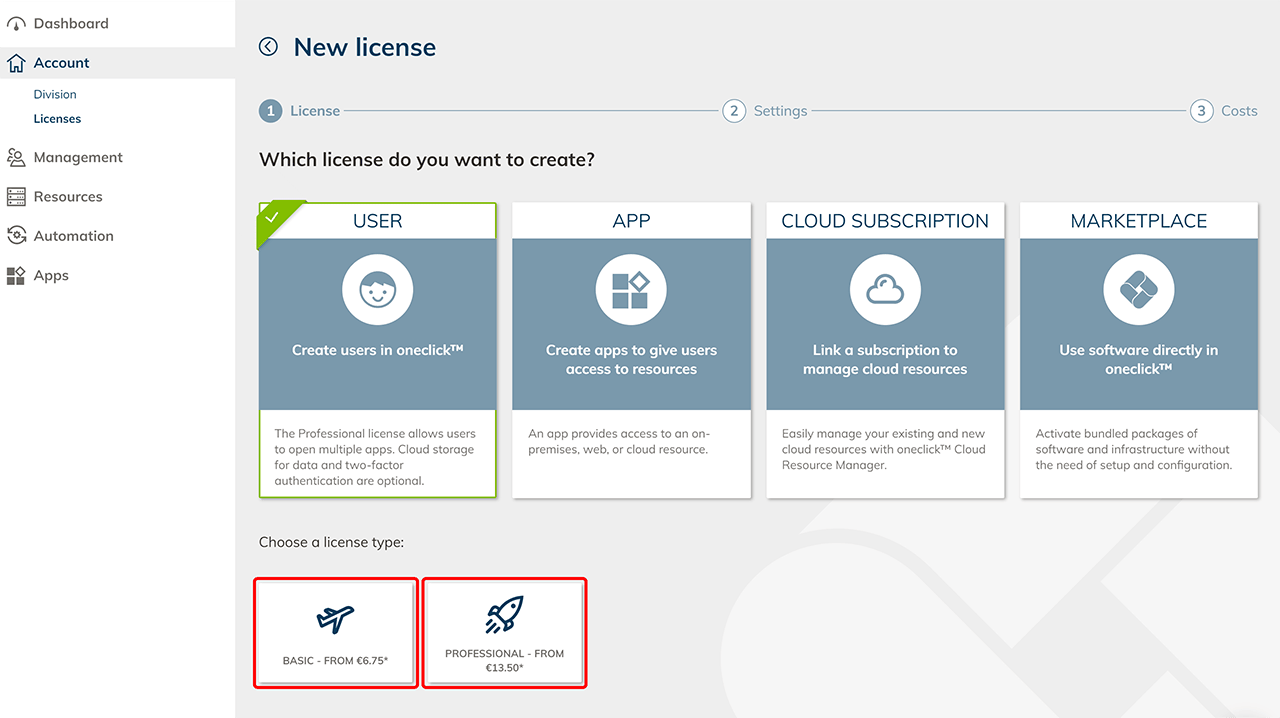Jump to step 2 Settings
This screenshot has width=1280, height=718.
[765, 111]
